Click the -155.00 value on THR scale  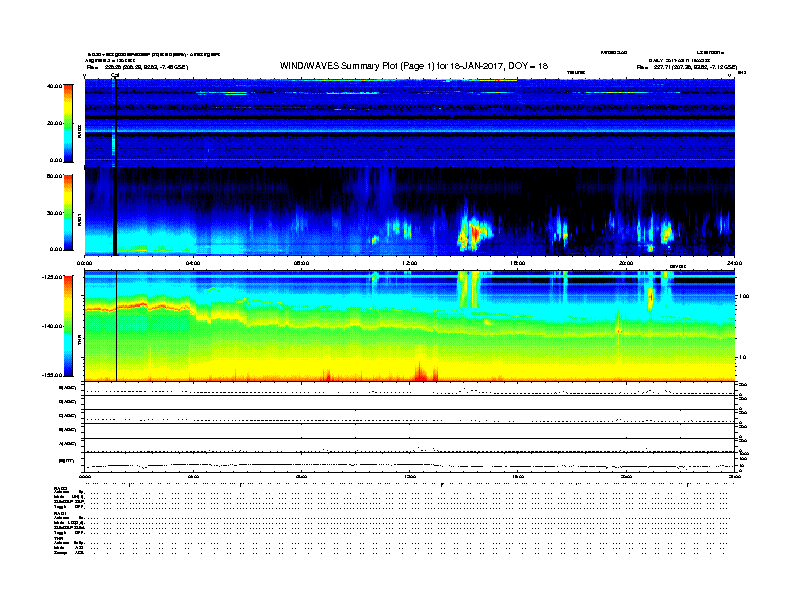click(52, 375)
